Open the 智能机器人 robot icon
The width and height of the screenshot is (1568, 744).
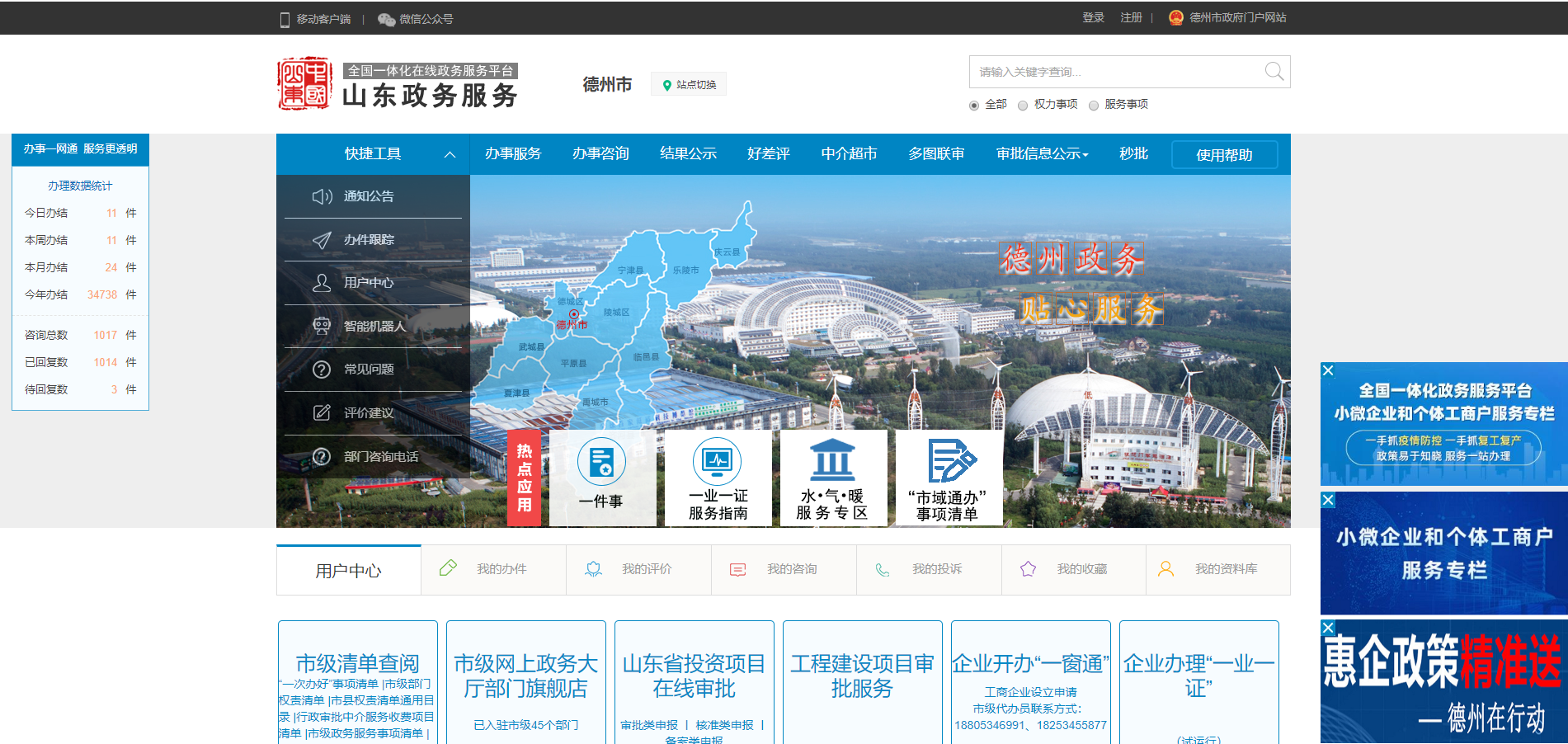[x=322, y=326]
